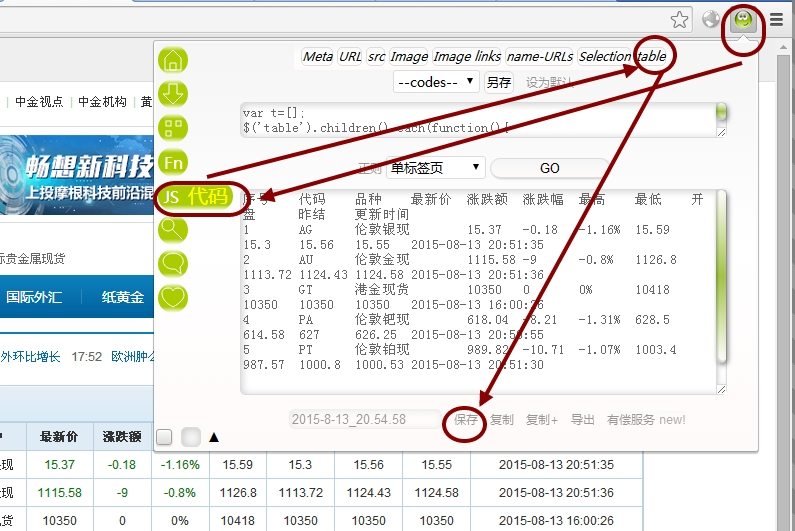Click the GO button
The image size is (795, 531).
tap(550, 168)
